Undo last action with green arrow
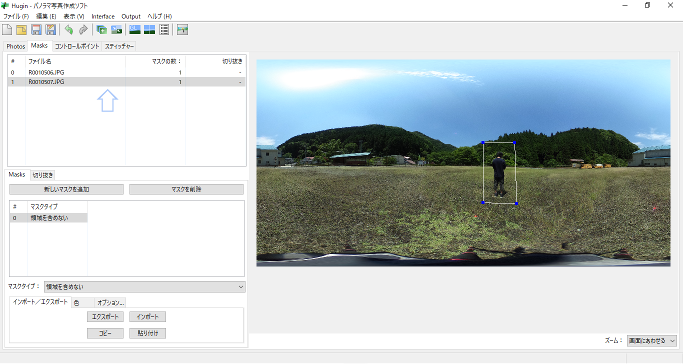 click(69, 30)
